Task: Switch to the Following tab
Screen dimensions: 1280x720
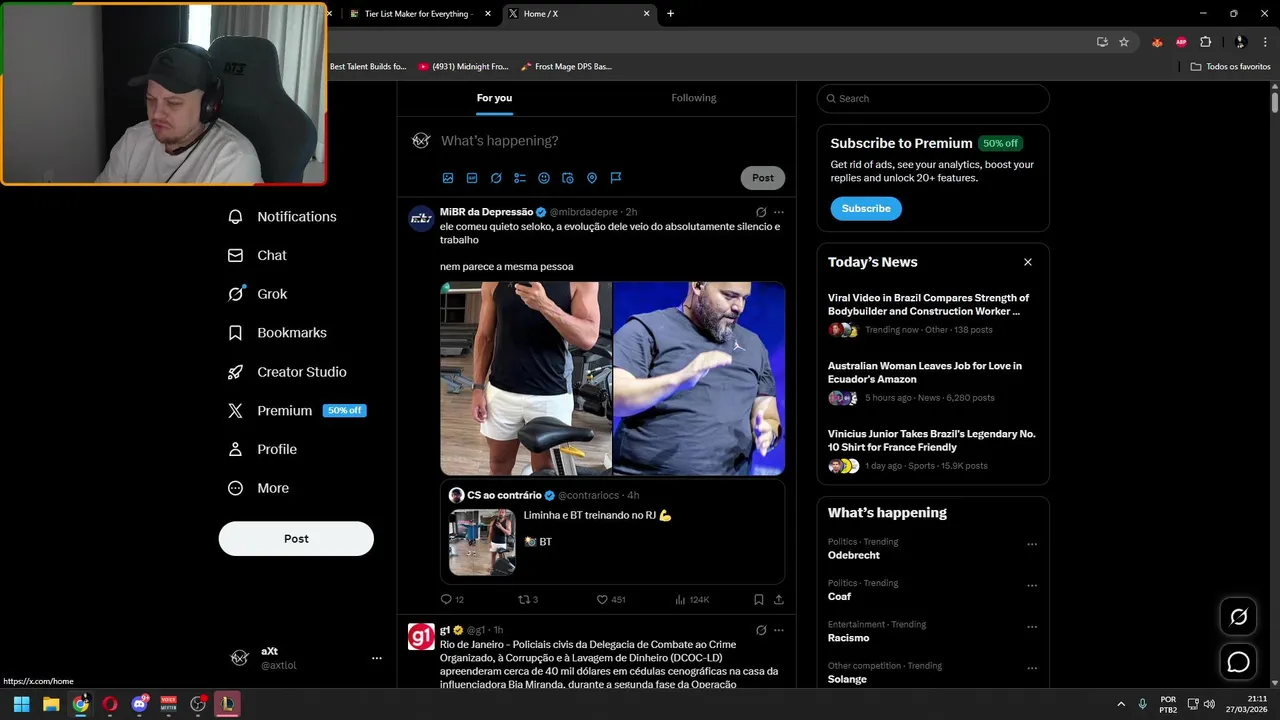Action: (x=694, y=98)
